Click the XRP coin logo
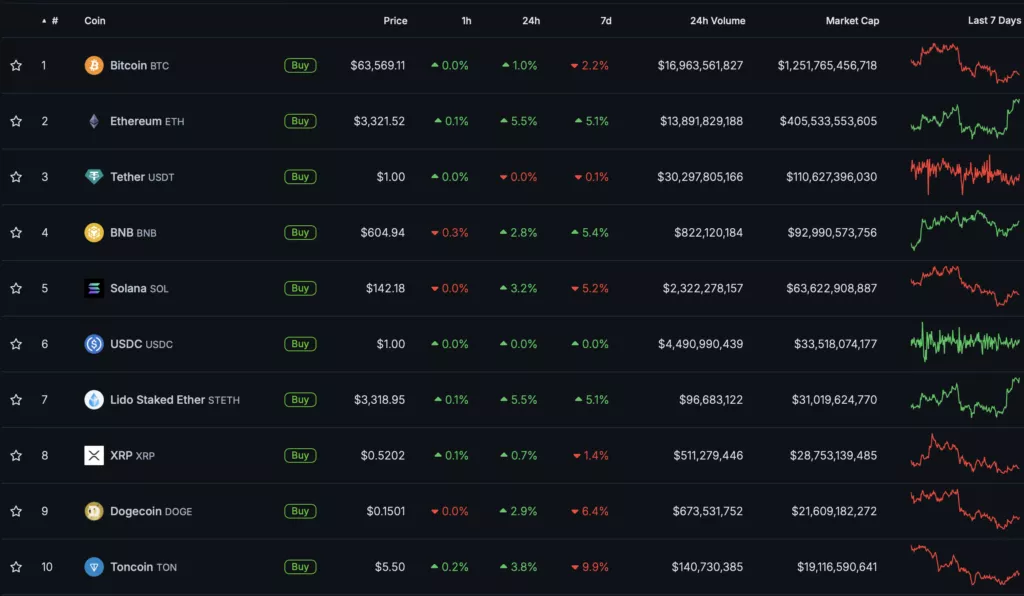The width and height of the screenshot is (1024, 596). pos(94,455)
